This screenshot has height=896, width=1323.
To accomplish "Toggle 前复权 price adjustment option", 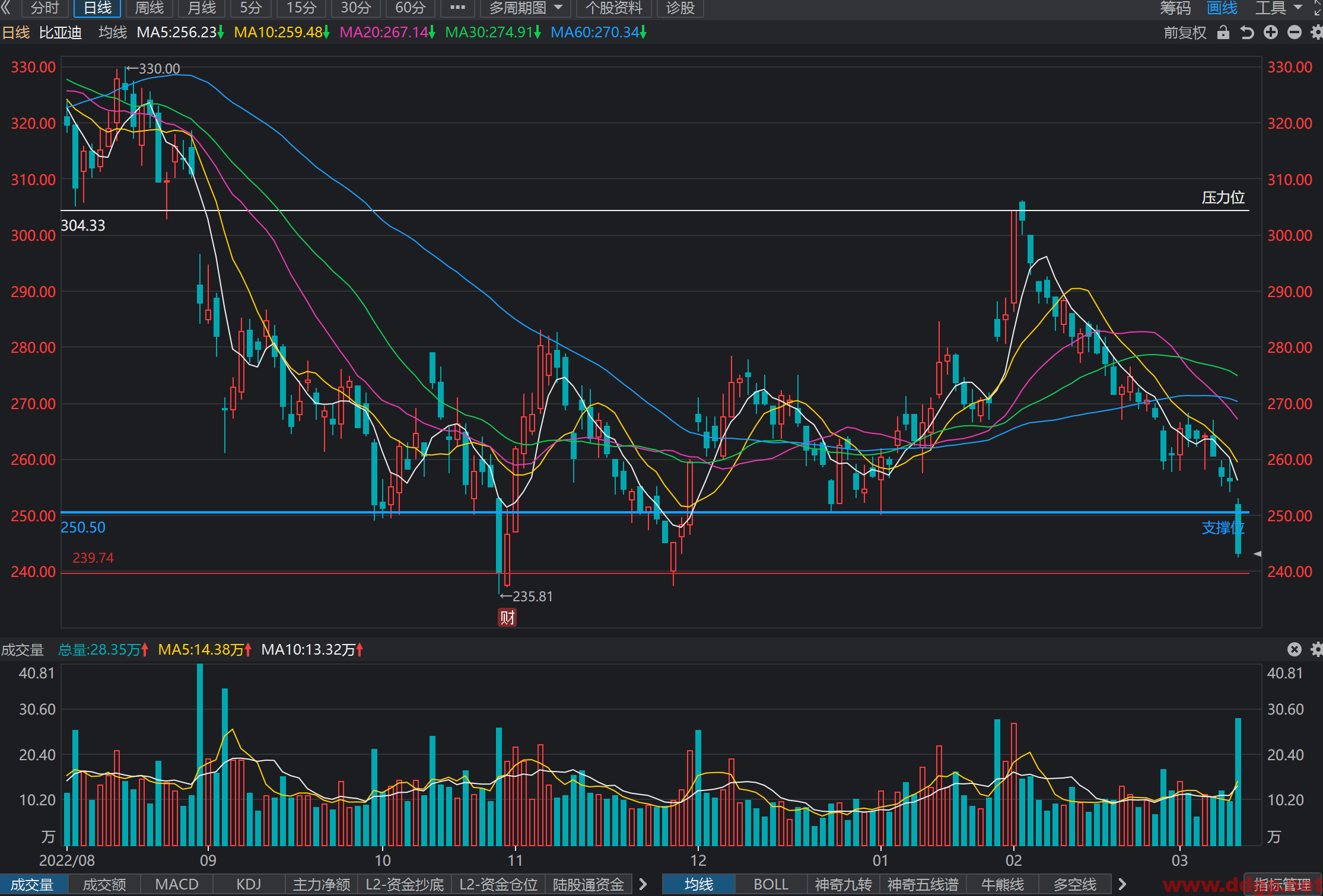I will pyautogui.click(x=1185, y=33).
